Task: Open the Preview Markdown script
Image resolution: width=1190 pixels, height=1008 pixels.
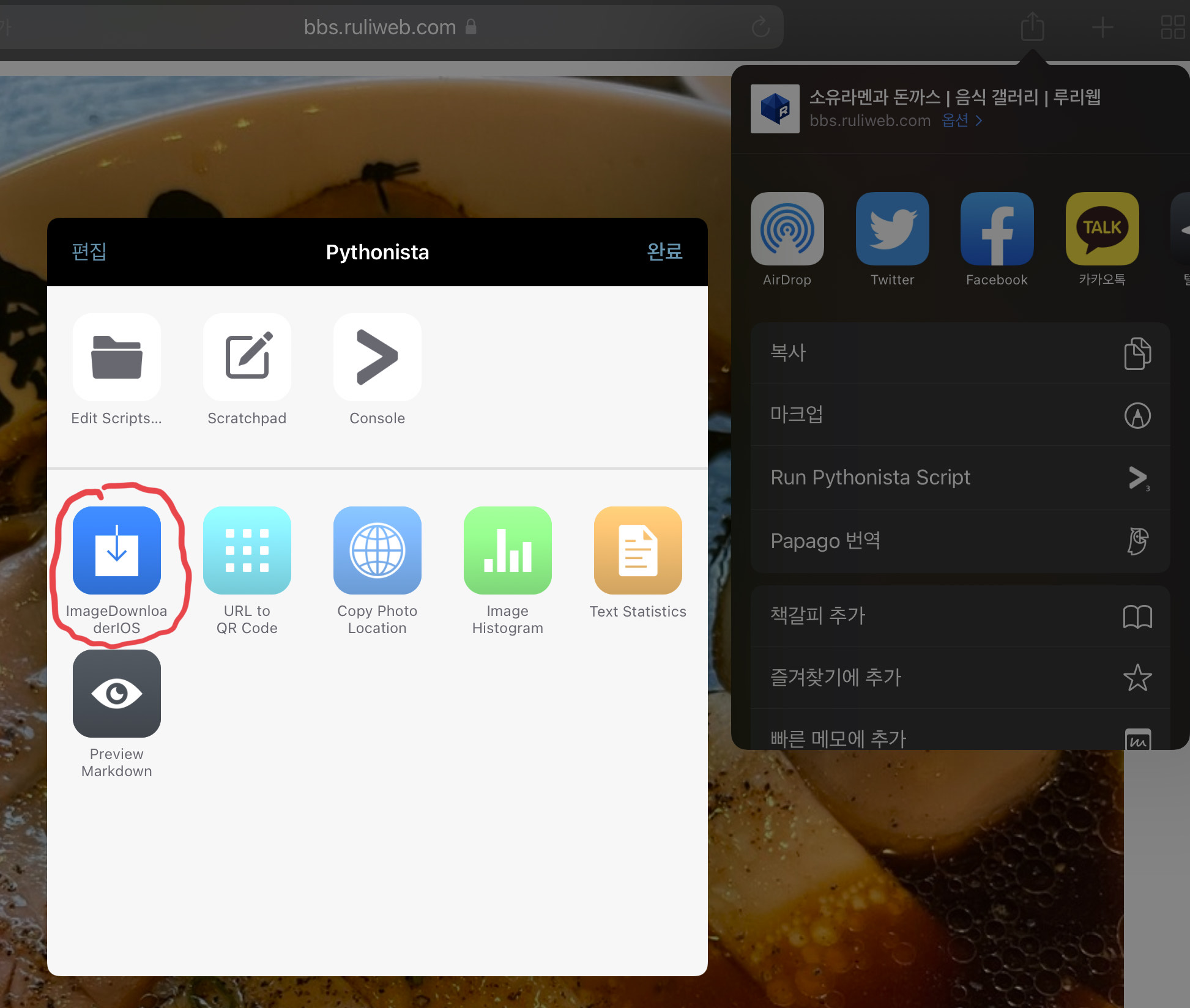Action: pos(116,694)
